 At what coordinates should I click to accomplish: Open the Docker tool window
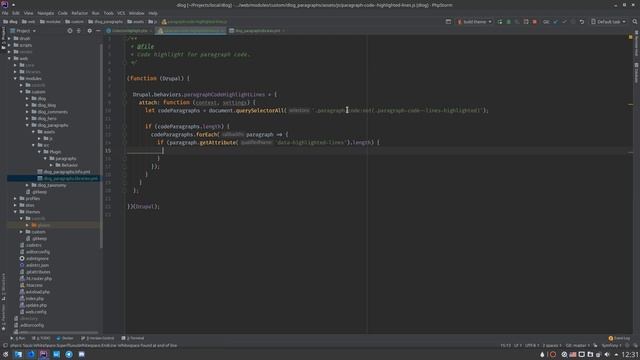[x=65, y=338]
